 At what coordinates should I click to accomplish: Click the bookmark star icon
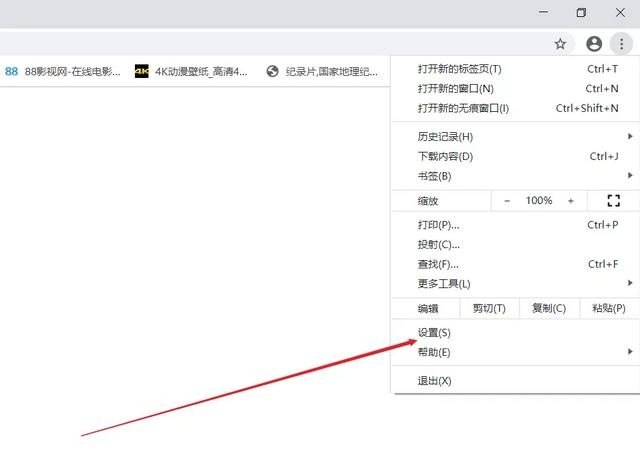pyautogui.click(x=560, y=44)
